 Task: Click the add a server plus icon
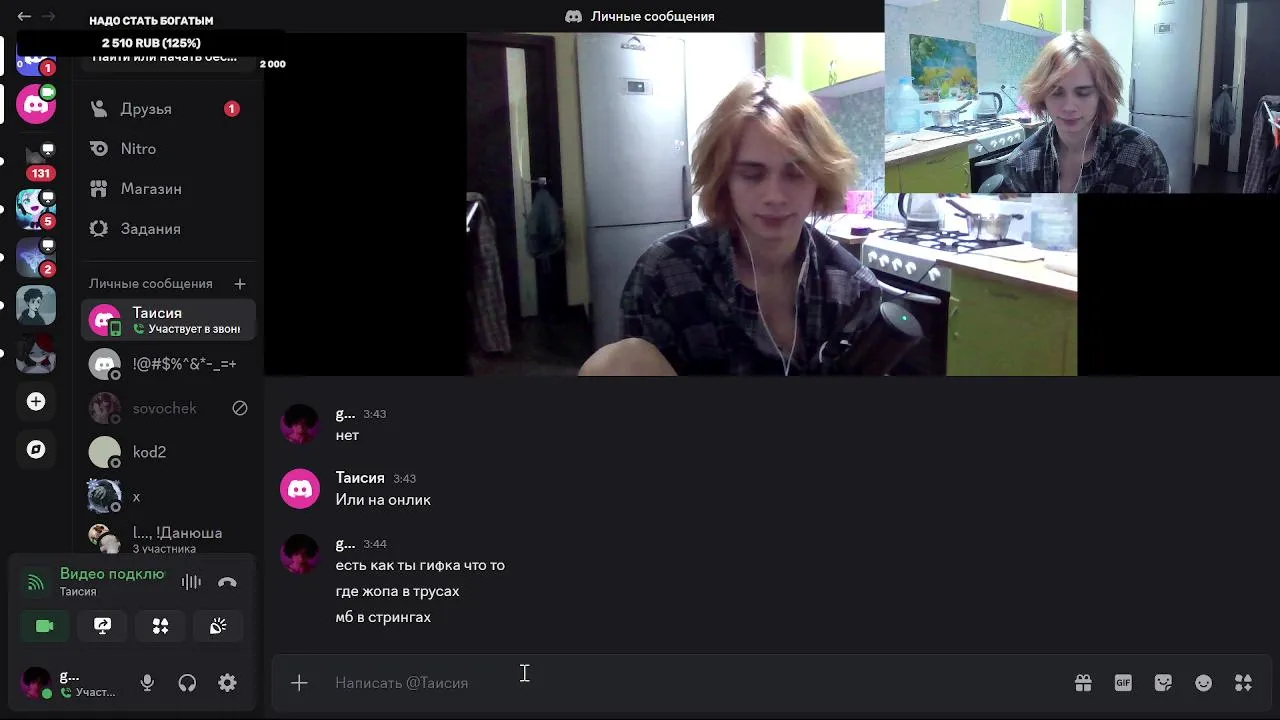pos(36,401)
